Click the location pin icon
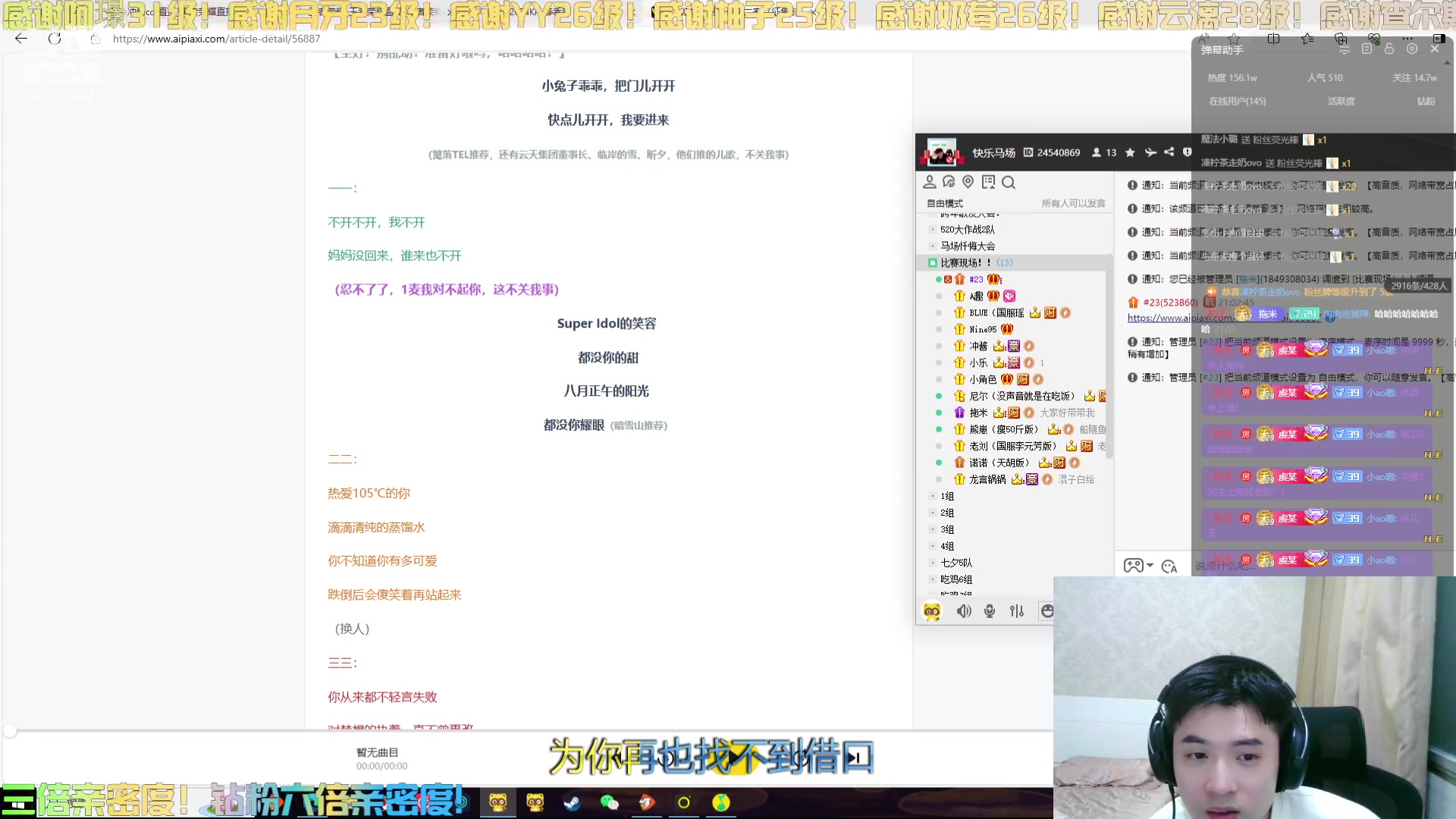 point(968,182)
